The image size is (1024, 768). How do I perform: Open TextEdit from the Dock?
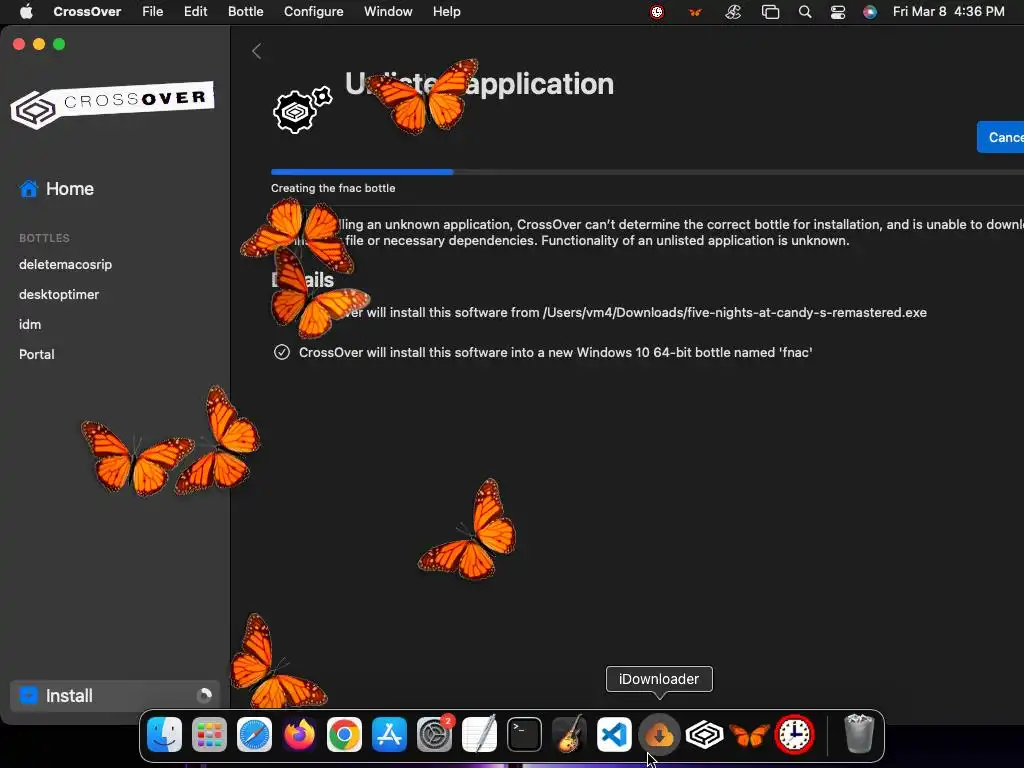[479, 735]
